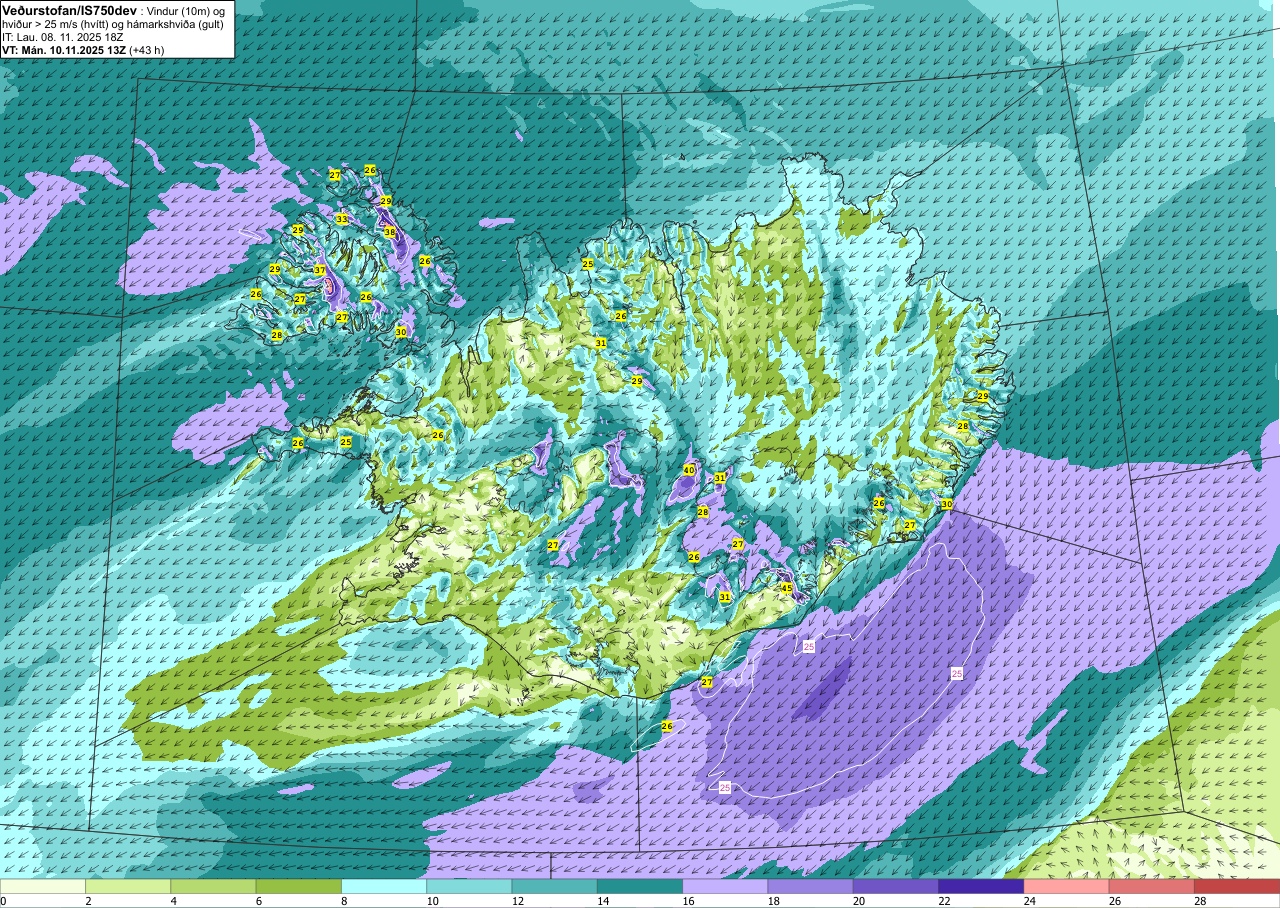1280x908 pixels.
Task: Click the '0' tick on the legend scale
Action: pyautogui.click(x=3, y=901)
